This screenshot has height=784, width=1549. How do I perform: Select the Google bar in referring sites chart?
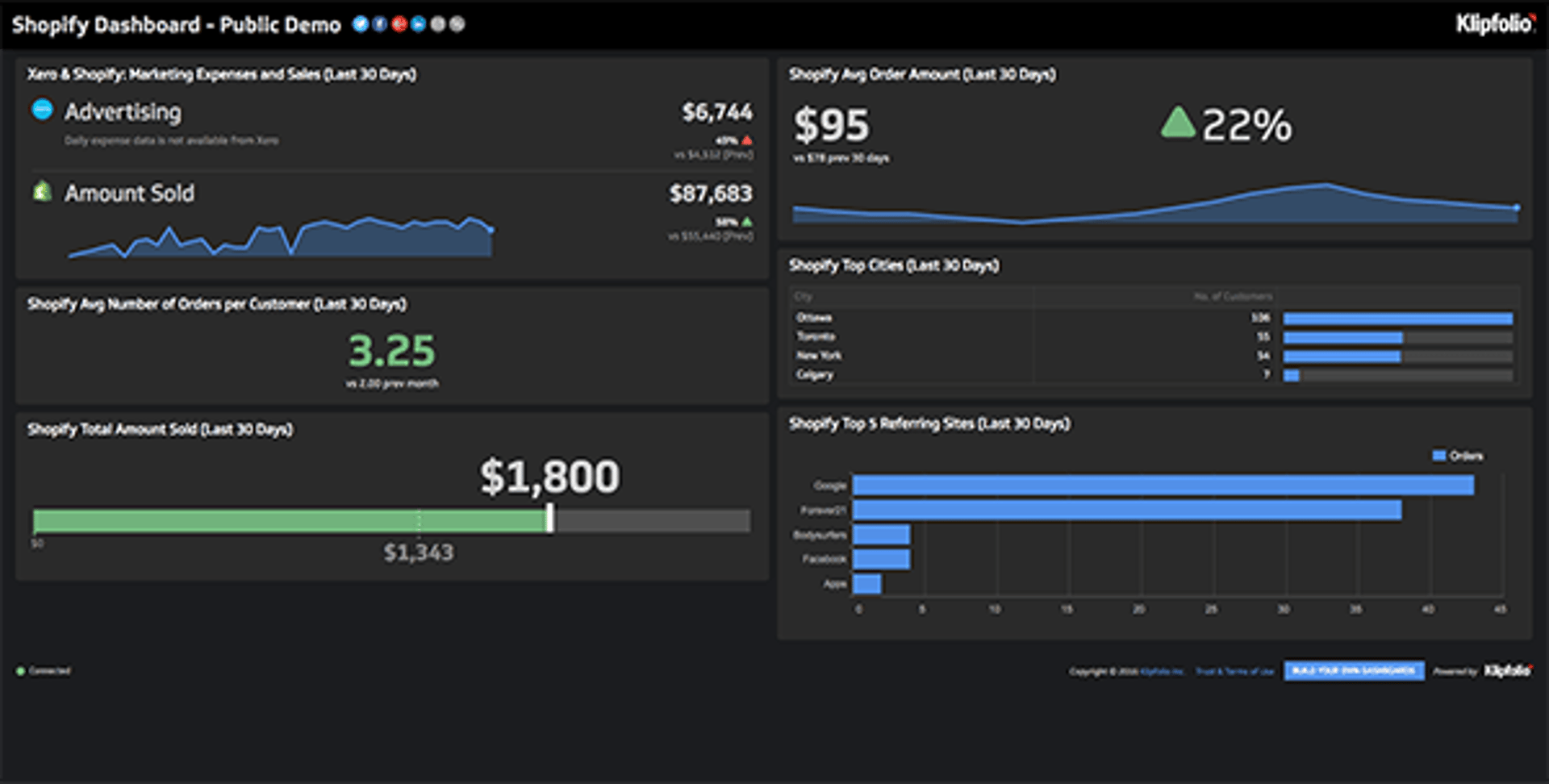(1163, 485)
